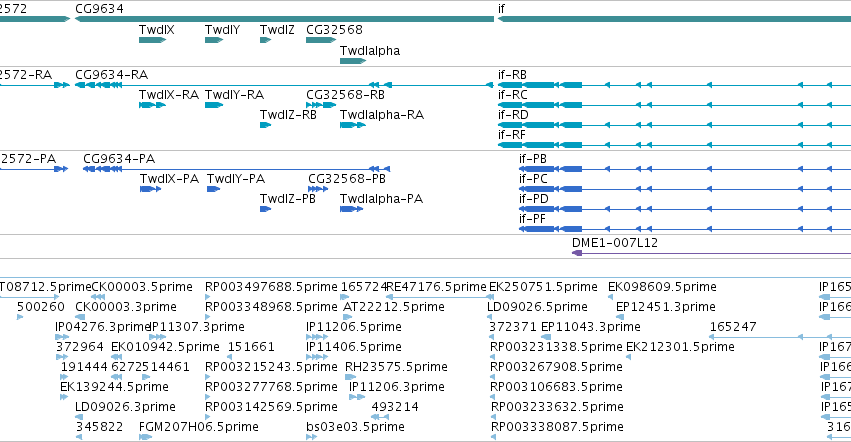
Task: Select the if-PF protein label
Action: (532, 219)
